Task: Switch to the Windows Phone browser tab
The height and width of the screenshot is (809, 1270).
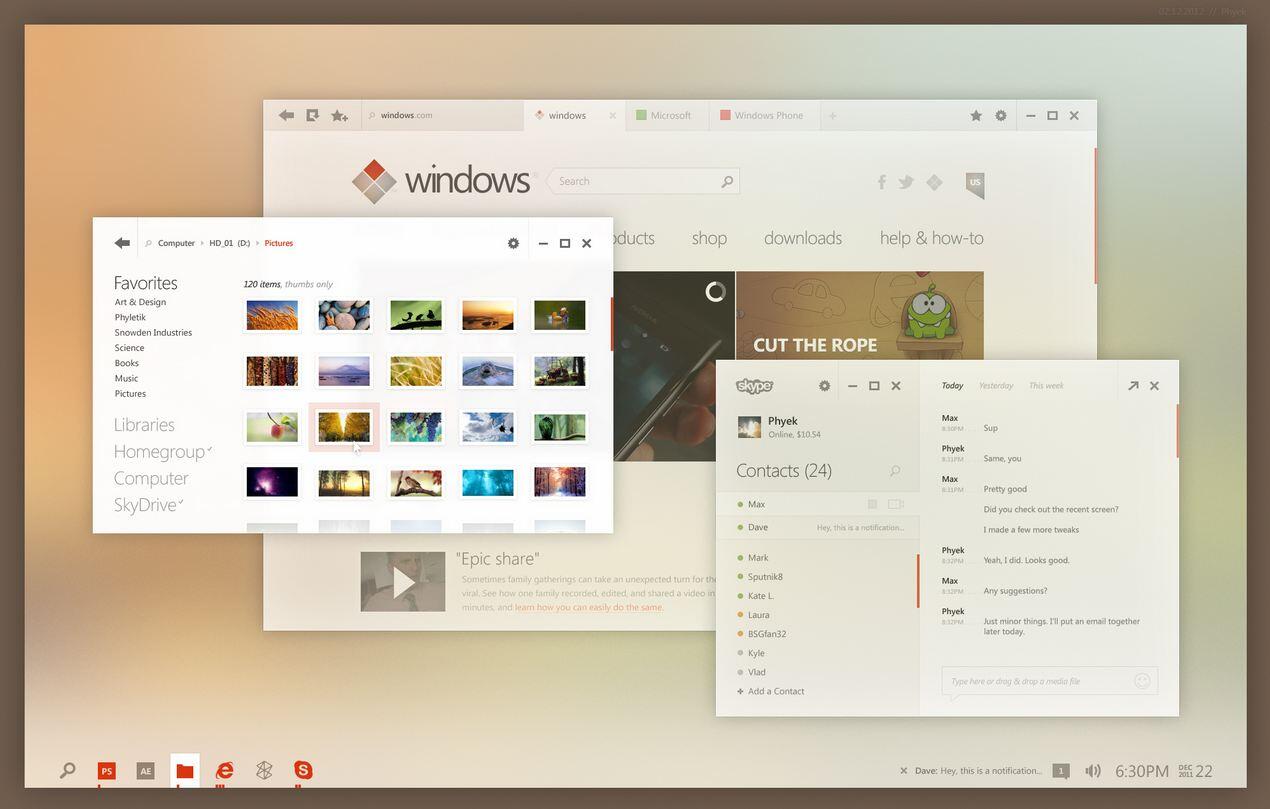Action: [x=763, y=115]
